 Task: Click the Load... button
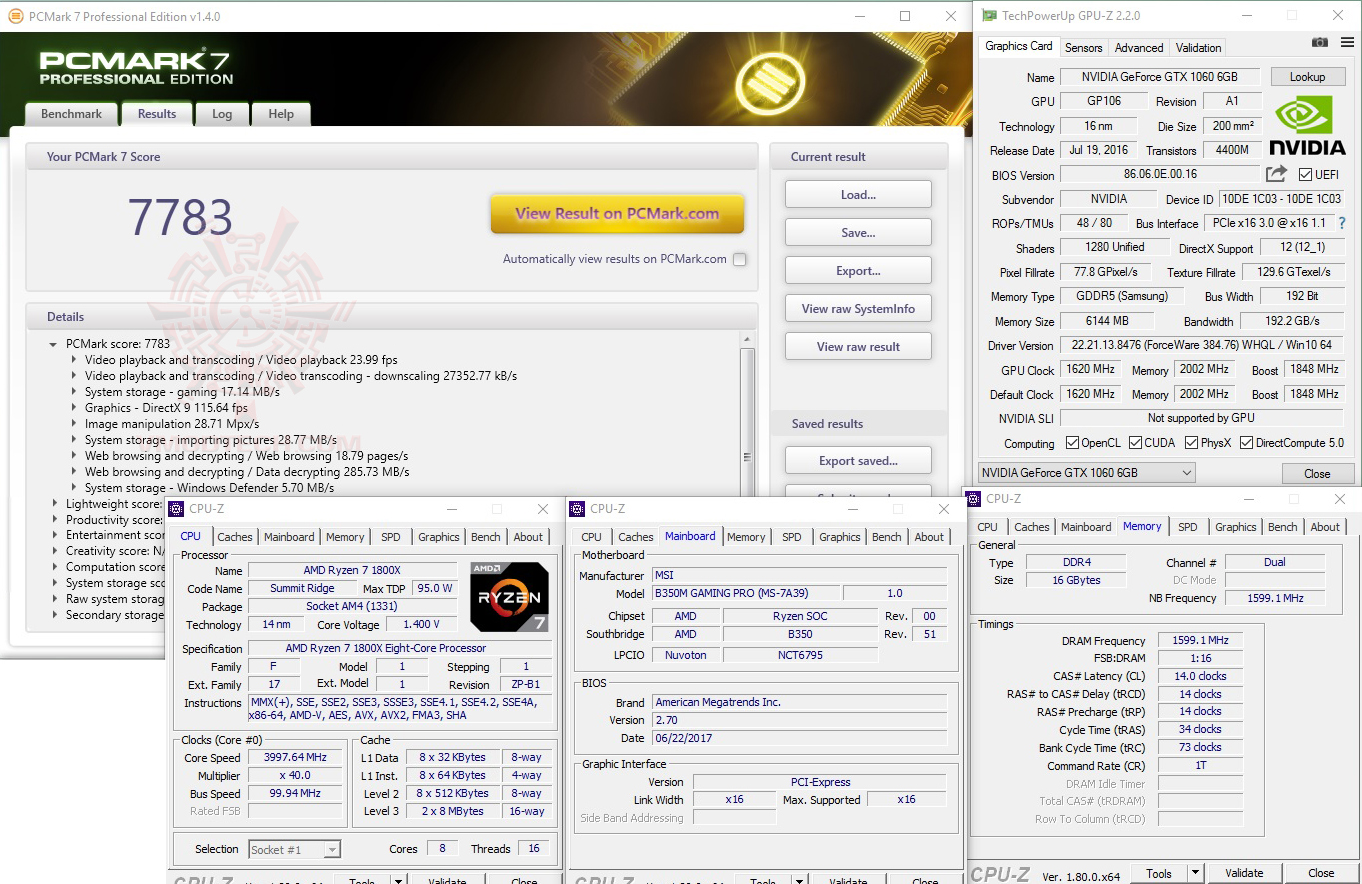pyautogui.click(x=858, y=195)
